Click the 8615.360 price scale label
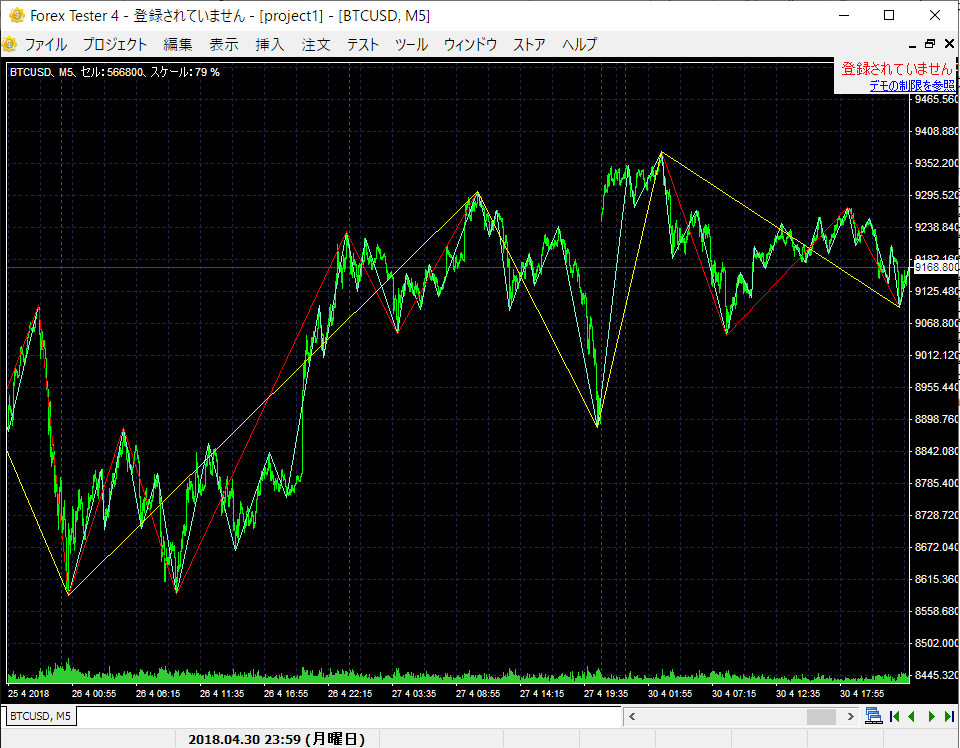Image resolution: width=960 pixels, height=748 pixels. click(x=937, y=578)
